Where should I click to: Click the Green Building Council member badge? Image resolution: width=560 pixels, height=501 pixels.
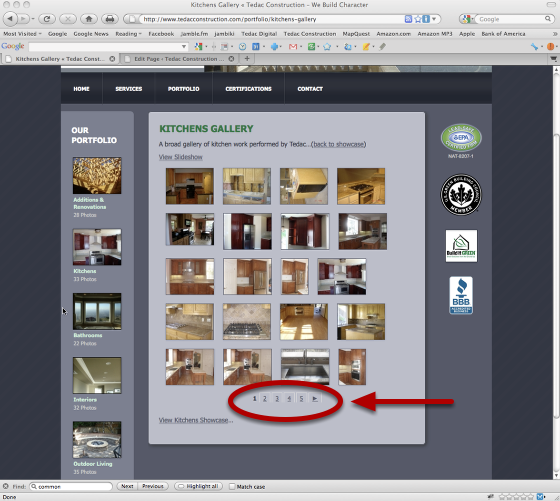461,195
